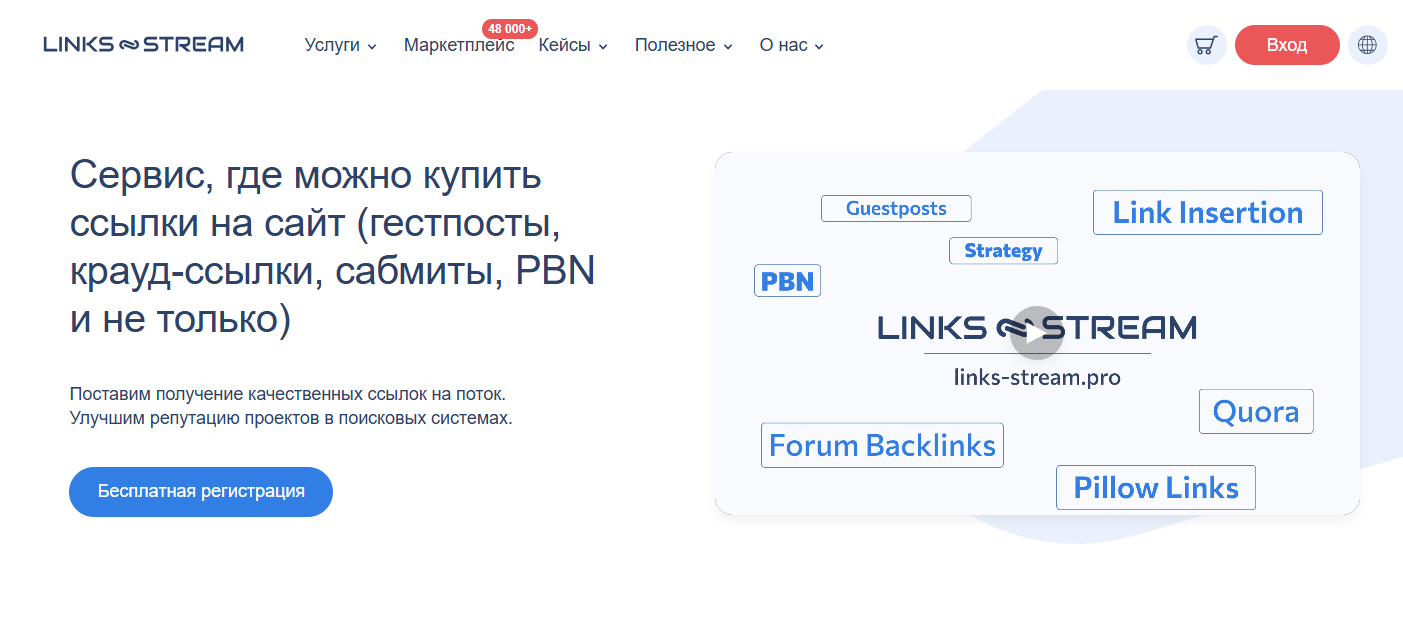Select the PBN tag
1403x617 pixels.
[x=787, y=280]
